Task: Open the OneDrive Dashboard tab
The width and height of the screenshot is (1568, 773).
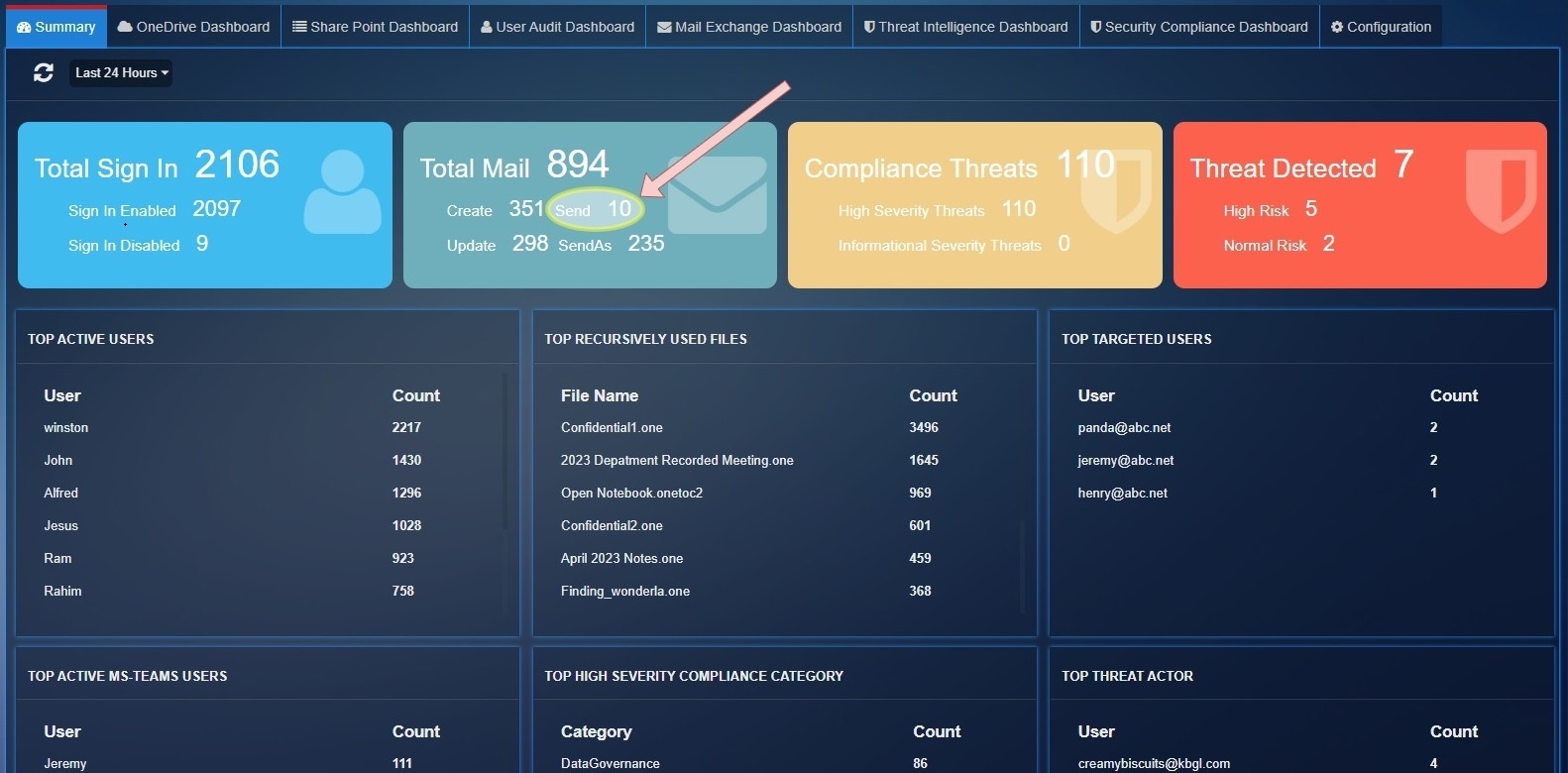Action: (193, 27)
